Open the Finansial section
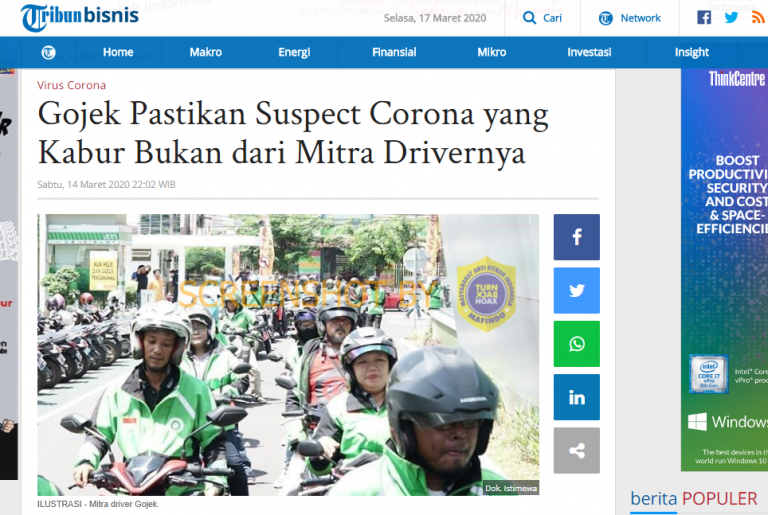The height and width of the screenshot is (515, 768). [x=394, y=52]
